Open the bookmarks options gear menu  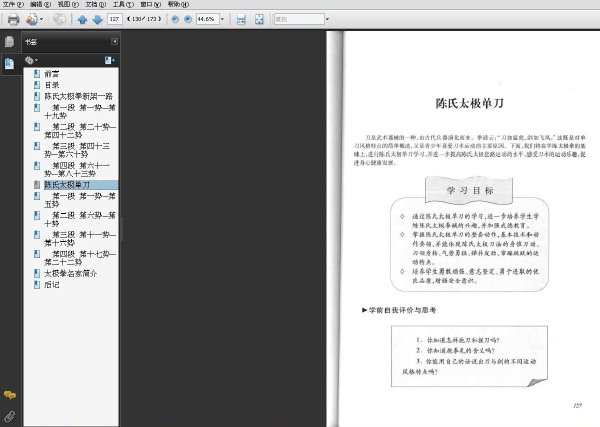coord(31,60)
